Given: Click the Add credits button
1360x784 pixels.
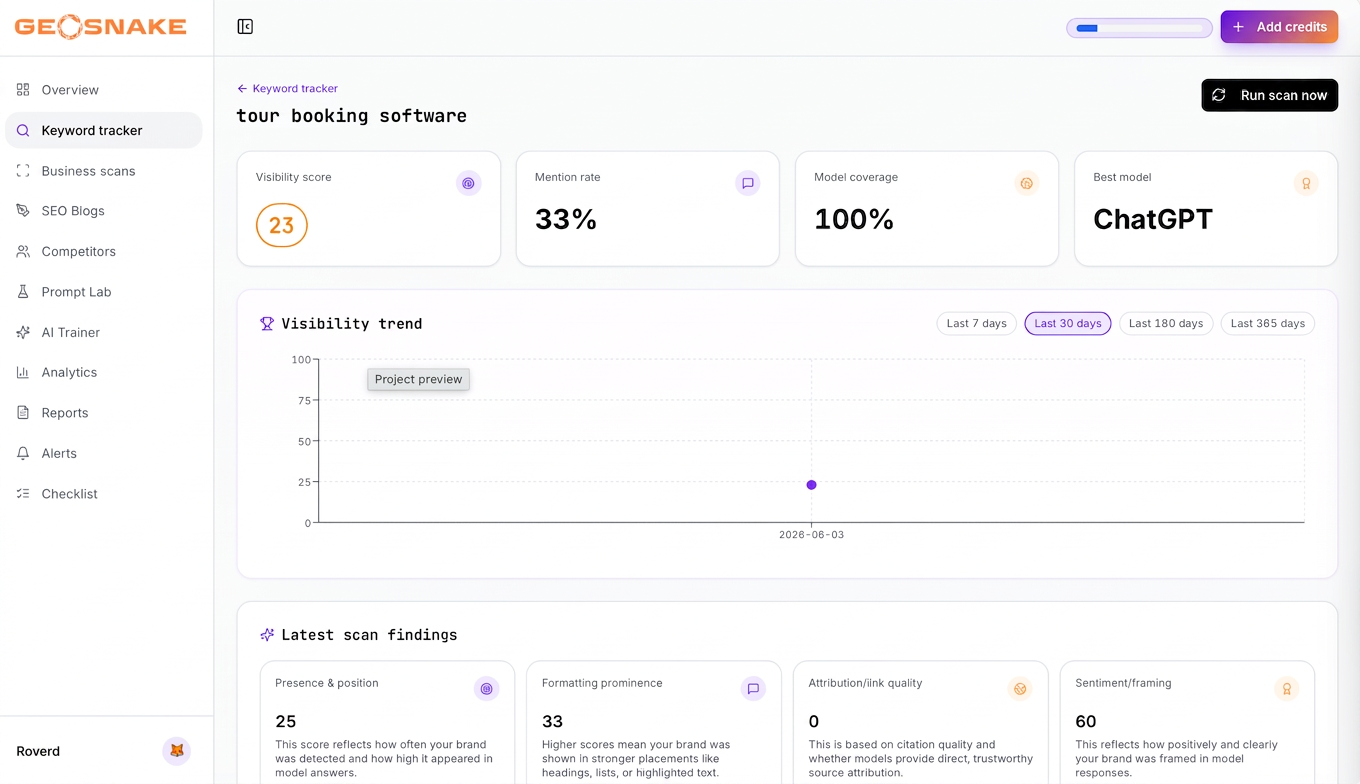Looking at the screenshot, I should (x=1279, y=27).
